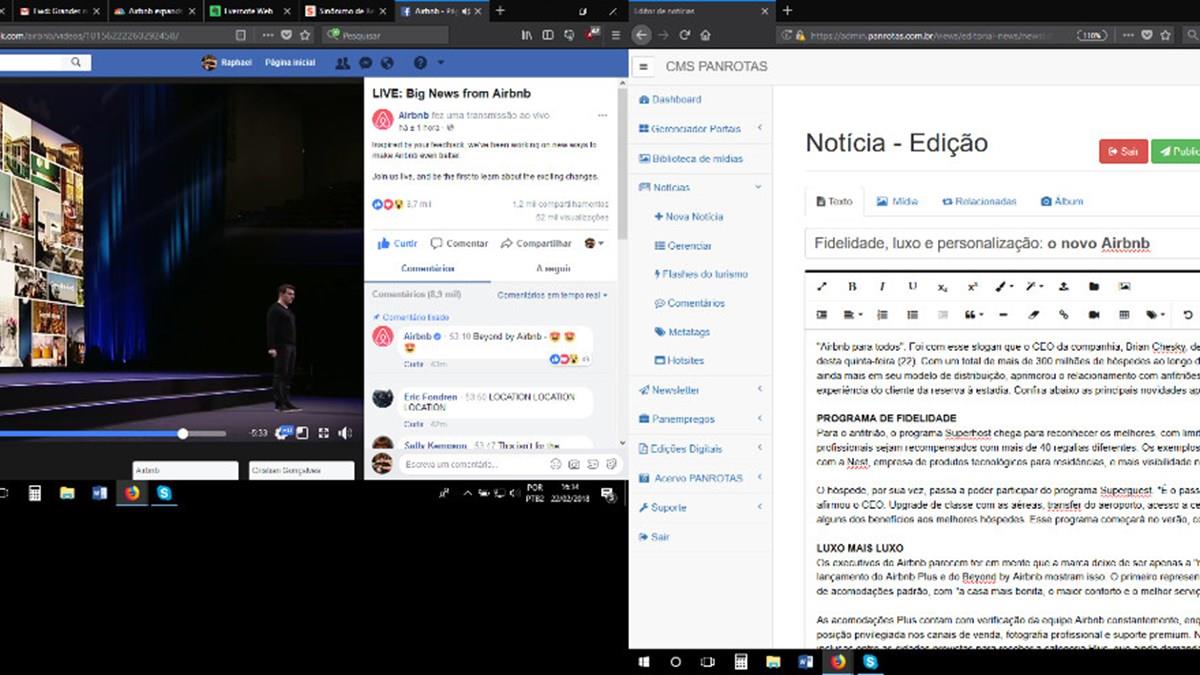Click the 'Escreva um comentário' input field

[x=470, y=464]
